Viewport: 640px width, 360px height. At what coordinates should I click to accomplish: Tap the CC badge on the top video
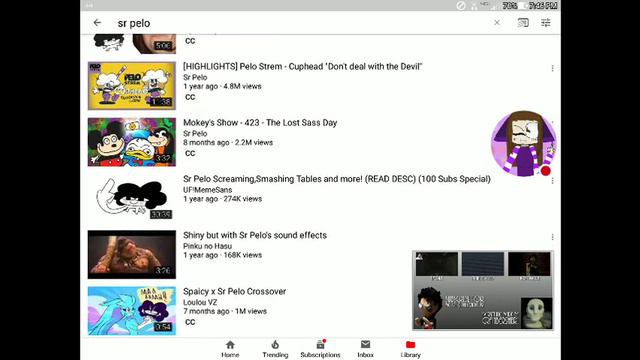coord(190,41)
